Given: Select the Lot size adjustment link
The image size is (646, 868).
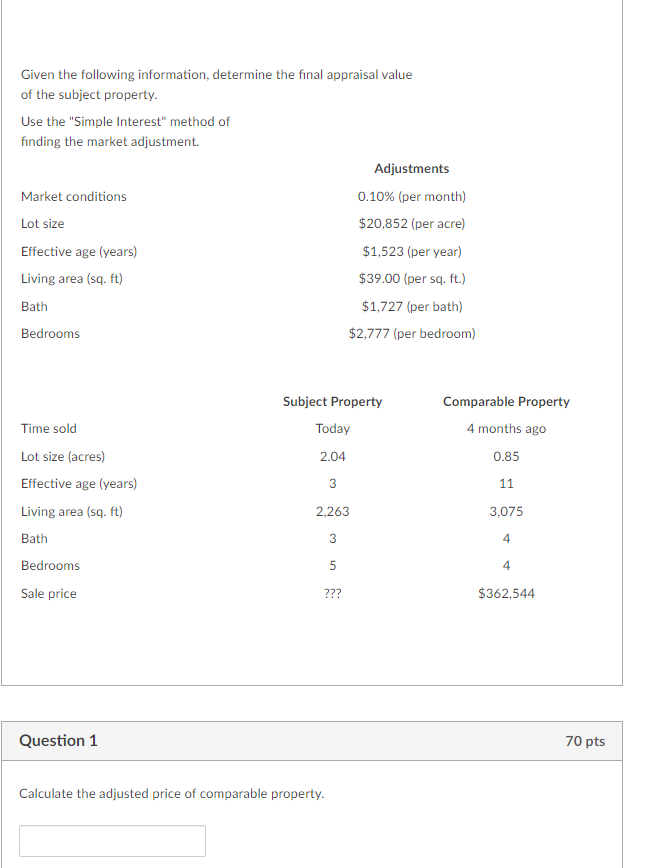Looking at the screenshot, I should coord(48,223).
